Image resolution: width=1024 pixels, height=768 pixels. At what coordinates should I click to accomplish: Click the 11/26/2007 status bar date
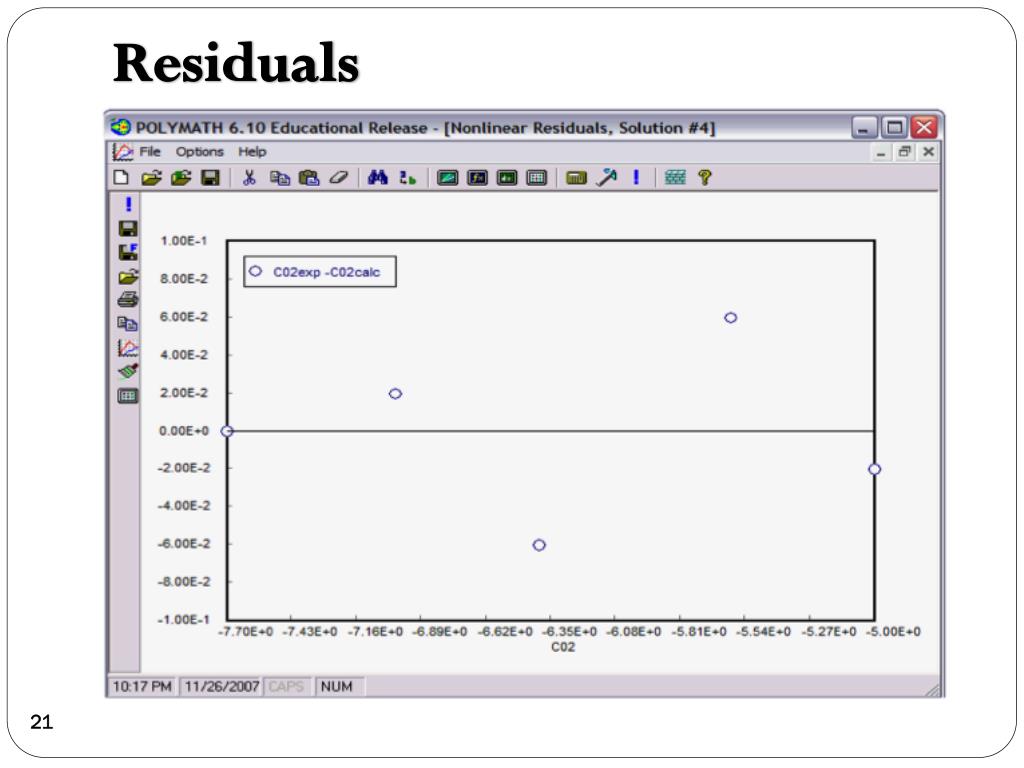[222, 686]
